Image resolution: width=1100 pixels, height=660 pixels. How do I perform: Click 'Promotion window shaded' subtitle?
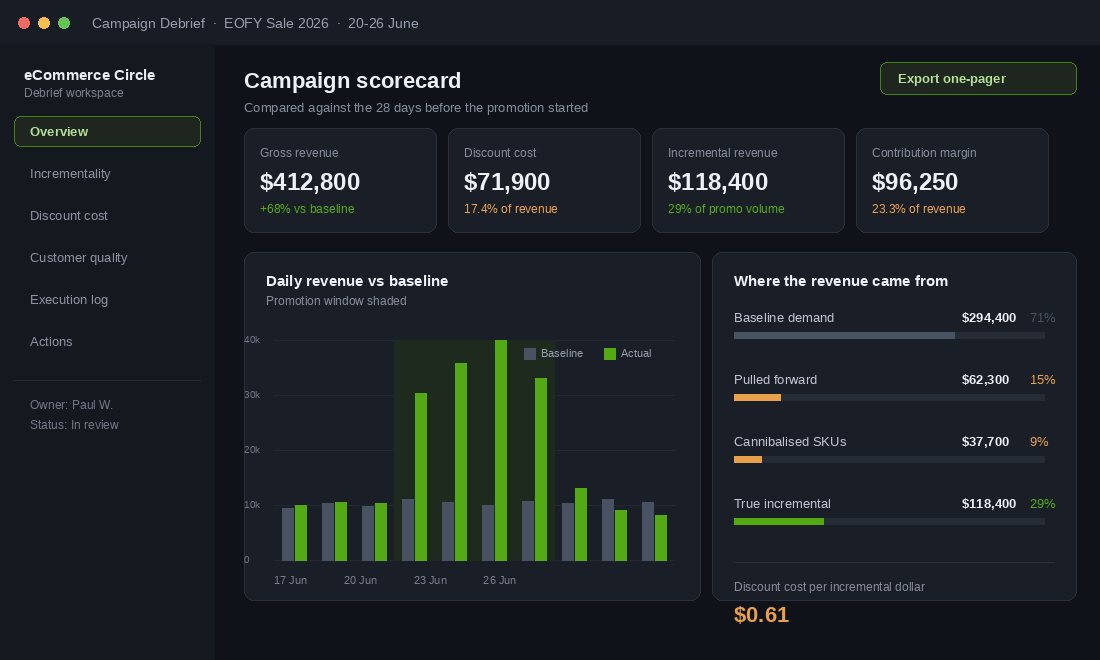336,301
